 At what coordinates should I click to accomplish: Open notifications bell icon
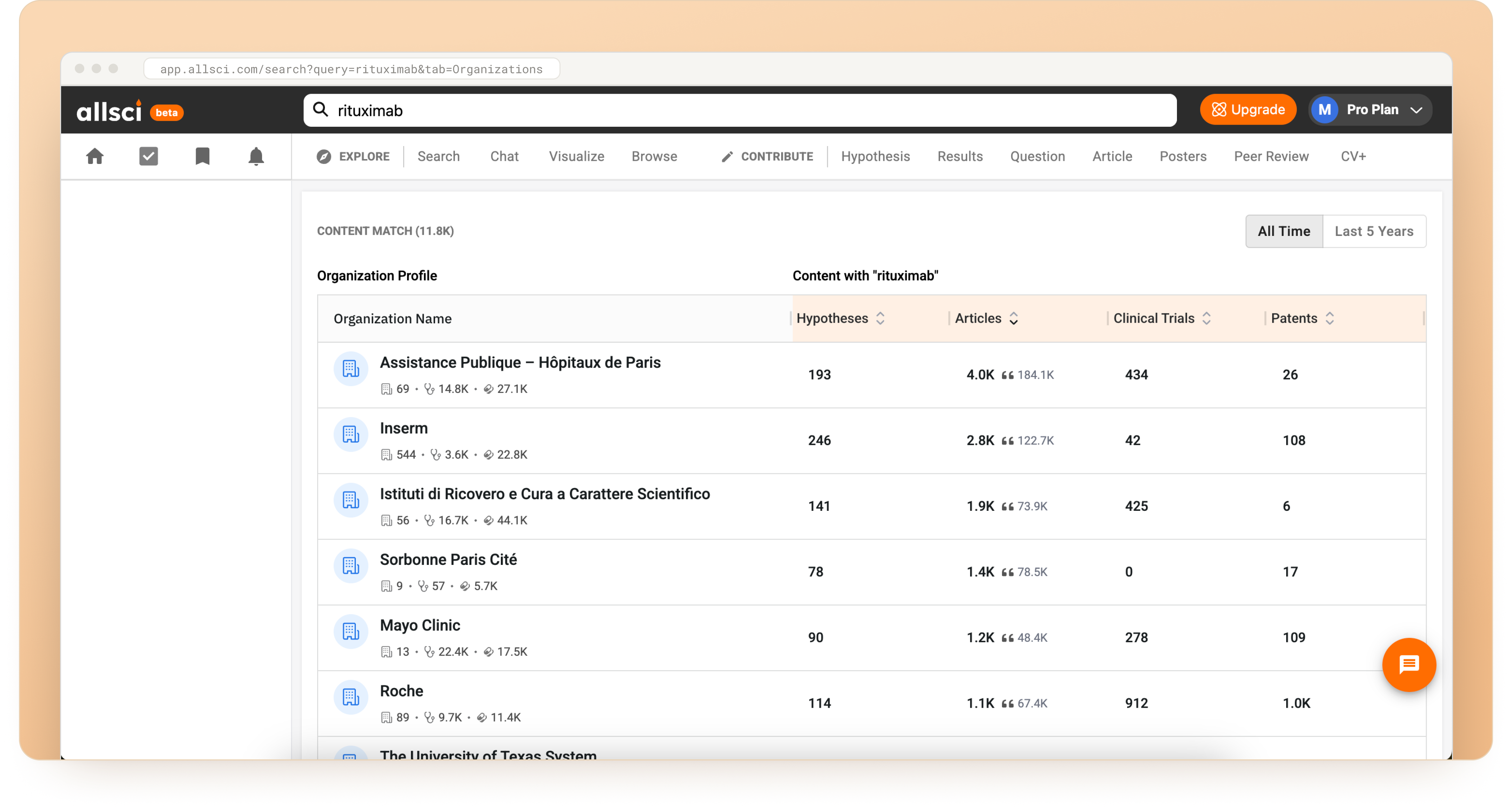tap(256, 156)
